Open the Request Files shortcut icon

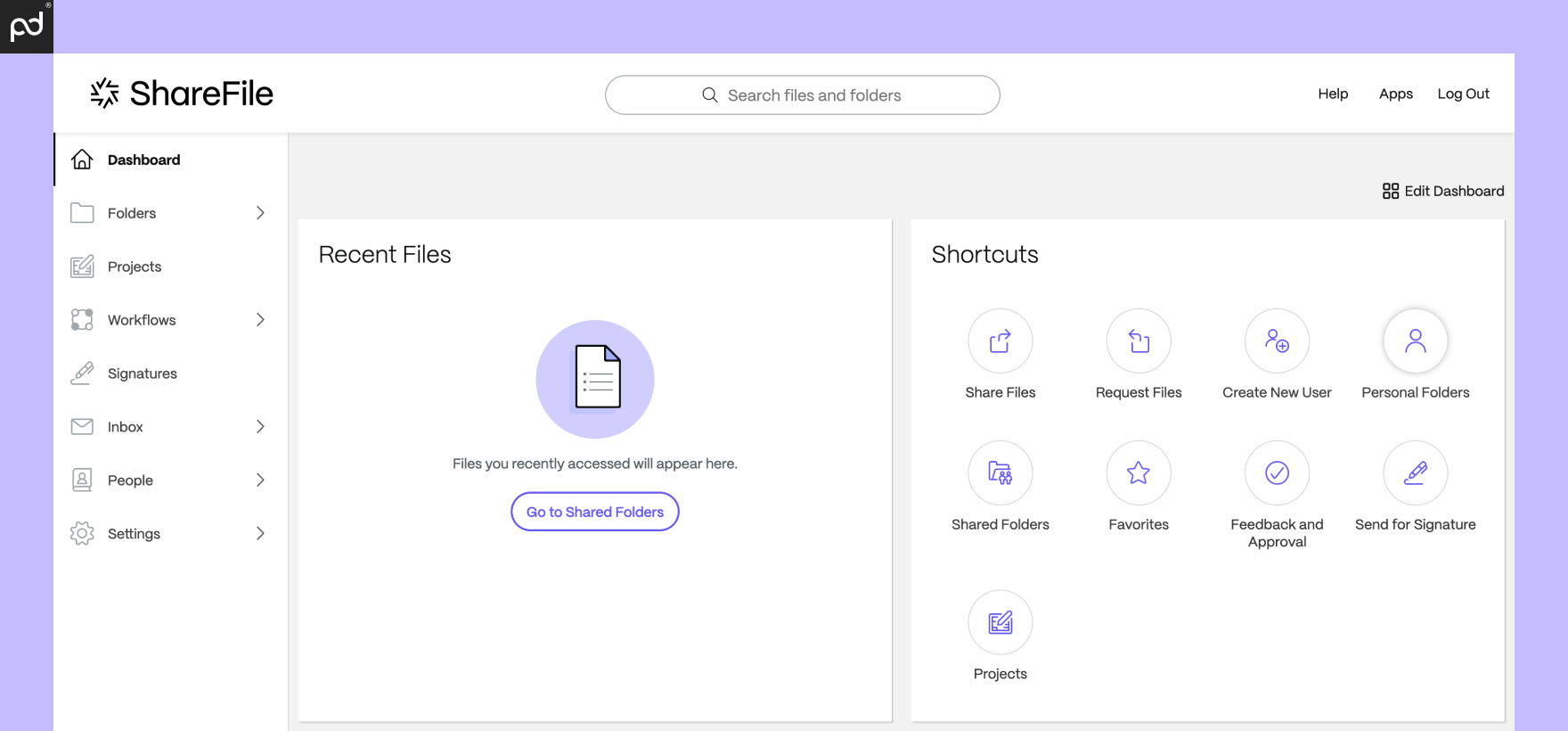tap(1139, 341)
